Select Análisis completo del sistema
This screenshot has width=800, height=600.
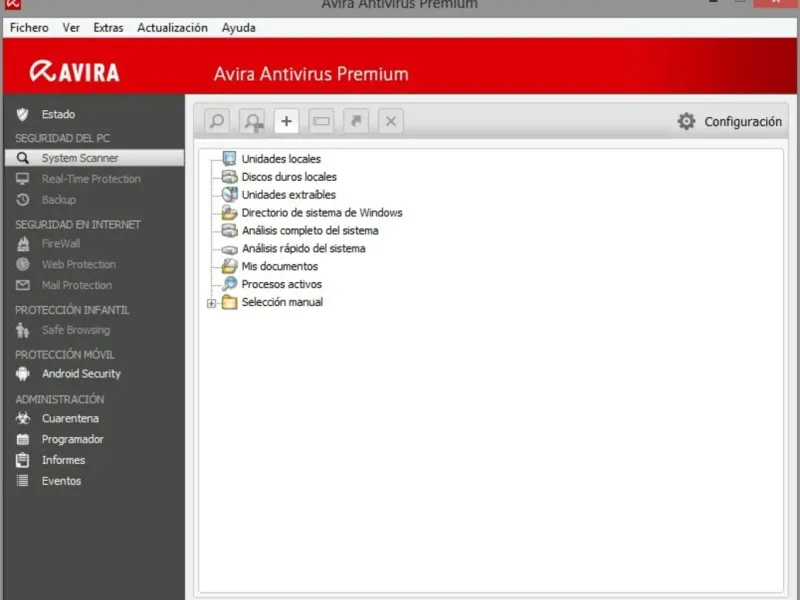click(x=310, y=231)
